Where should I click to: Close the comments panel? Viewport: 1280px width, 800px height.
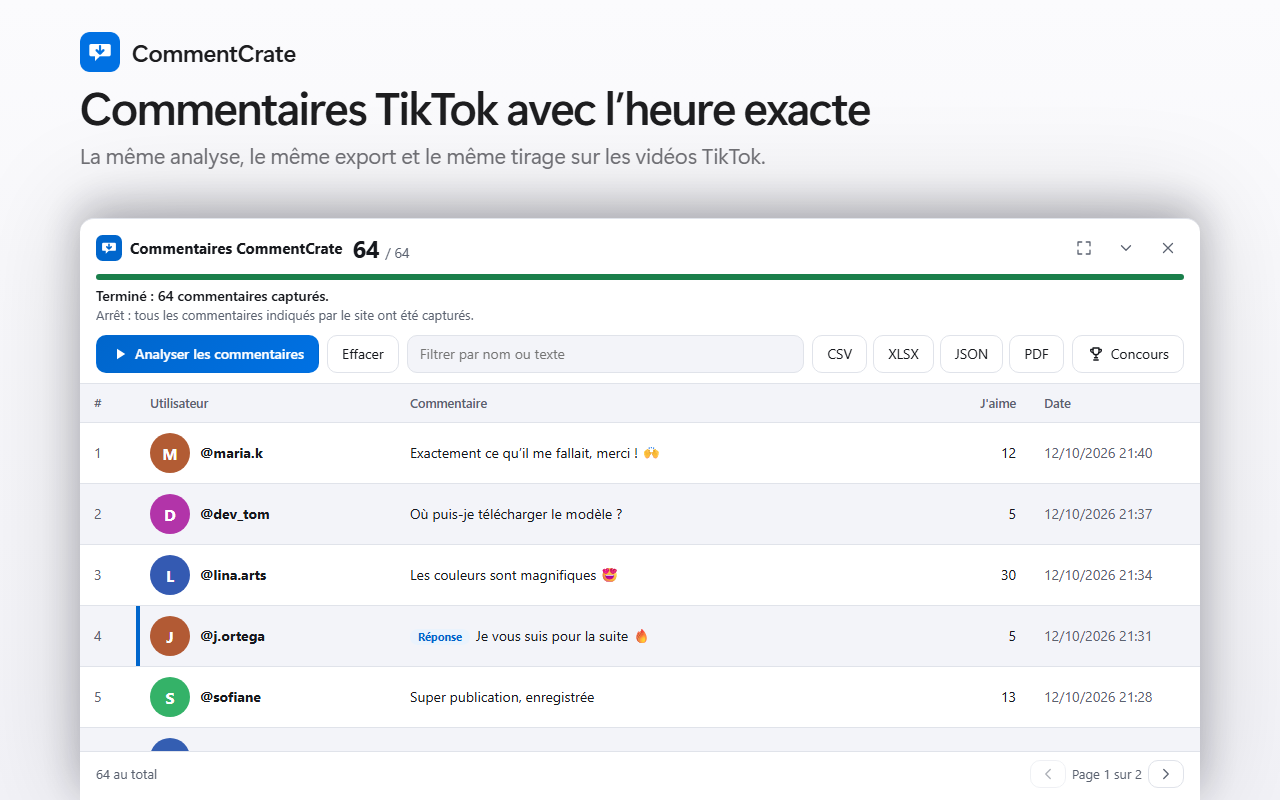1168,248
